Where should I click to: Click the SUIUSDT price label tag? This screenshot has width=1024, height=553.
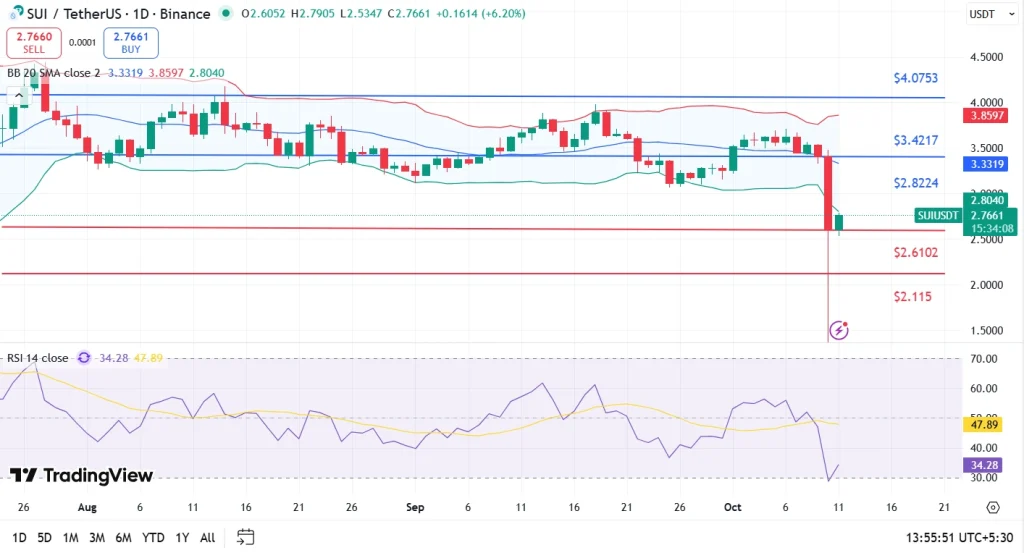[x=939, y=215]
